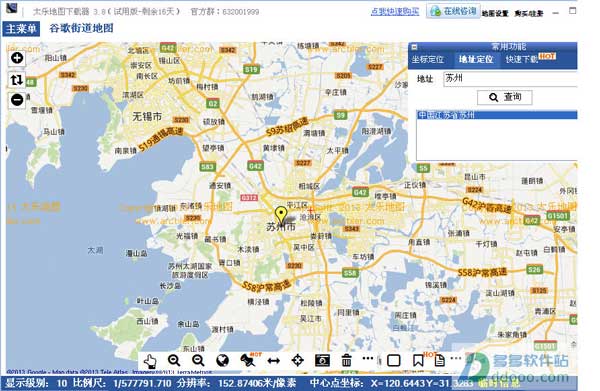Viewport: 600px width, 391px height.
Task: Click the address input field containing 苏州
Action: [x=510, y=79]
